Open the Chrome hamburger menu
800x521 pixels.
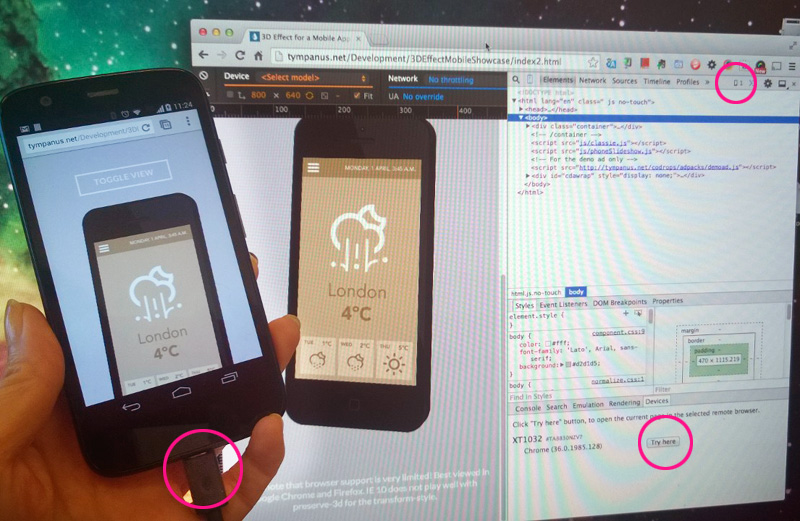pyautogui.click(x=792, y=66)
